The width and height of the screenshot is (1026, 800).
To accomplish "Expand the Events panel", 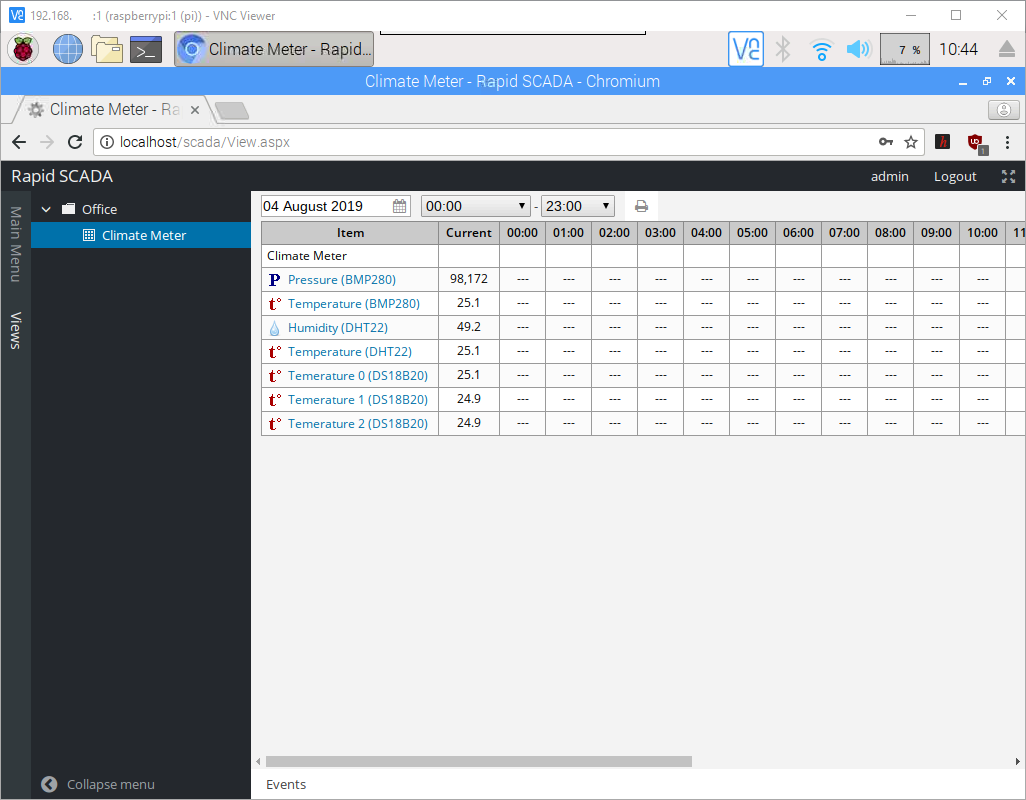I will 286,784.
